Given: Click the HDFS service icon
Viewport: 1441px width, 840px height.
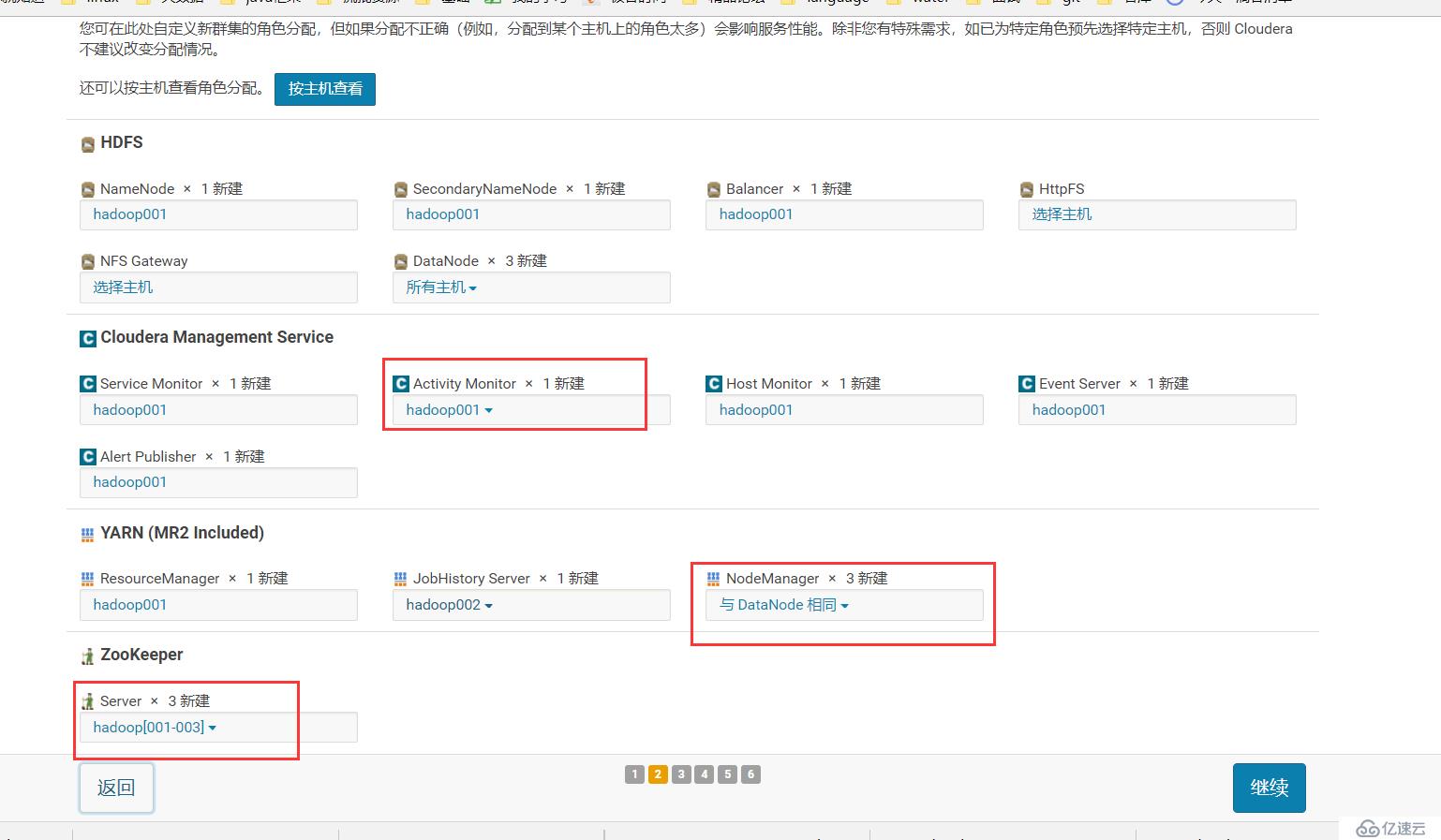Looking at the screenshot, I should pyautogui.click(x=88, y=144).
